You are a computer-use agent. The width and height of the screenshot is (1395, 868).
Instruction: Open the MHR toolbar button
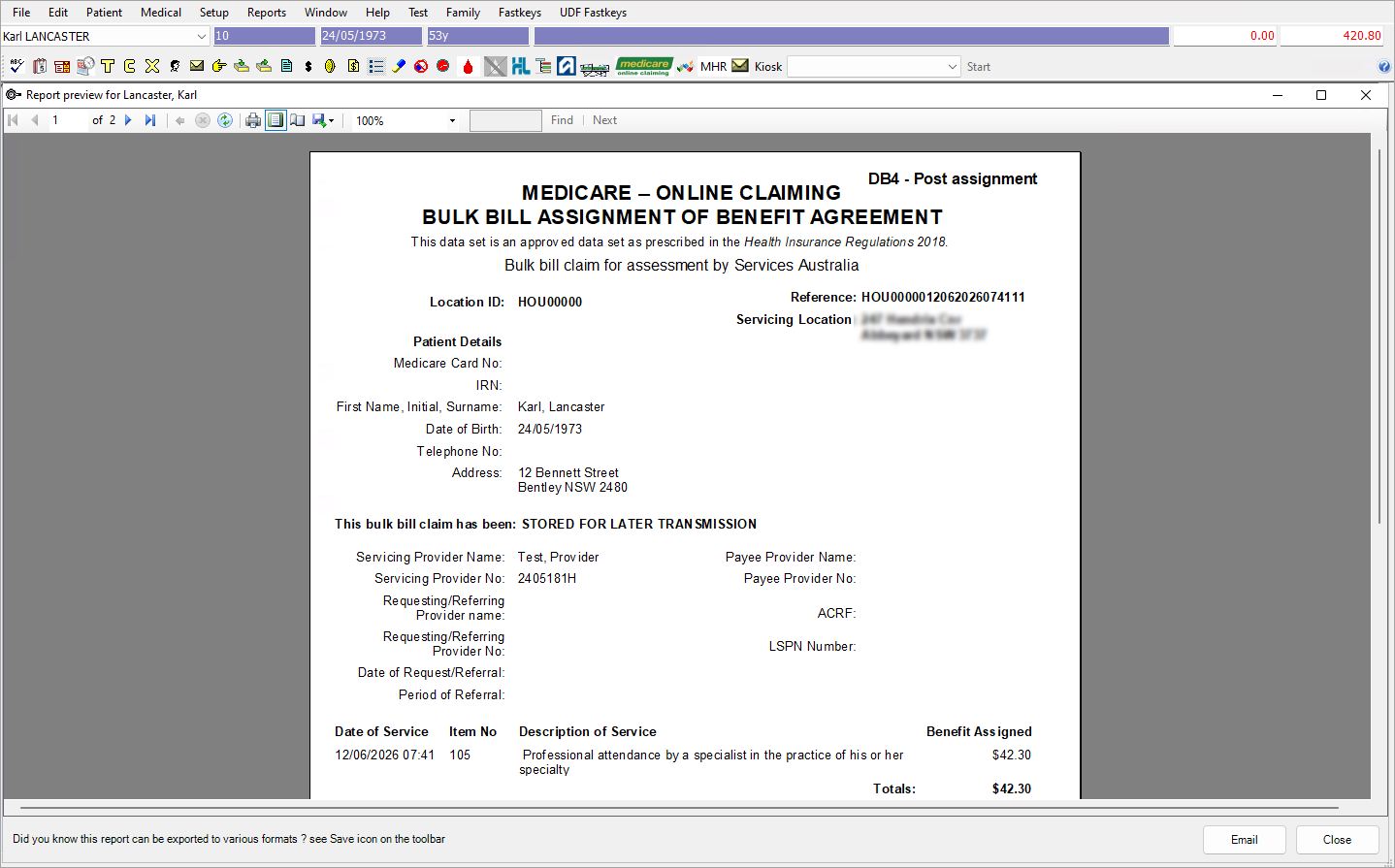713,67
